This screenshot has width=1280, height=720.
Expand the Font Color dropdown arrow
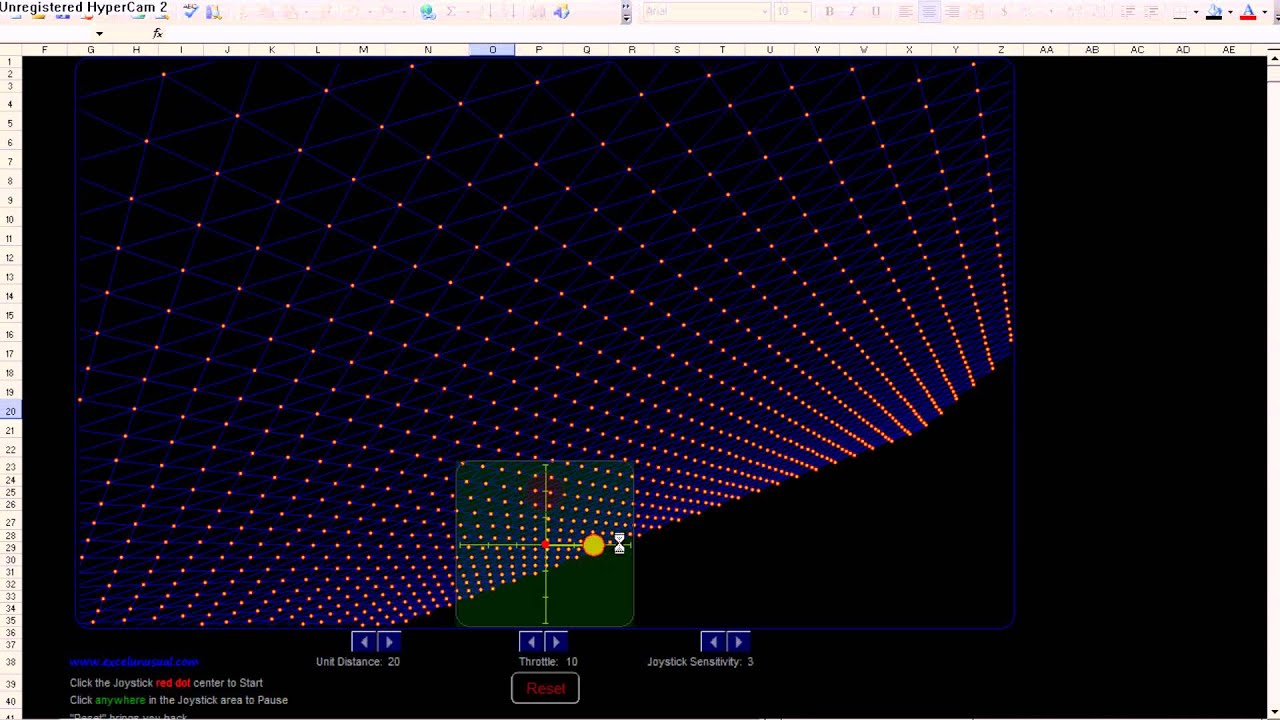click(x=1264, y=12)
